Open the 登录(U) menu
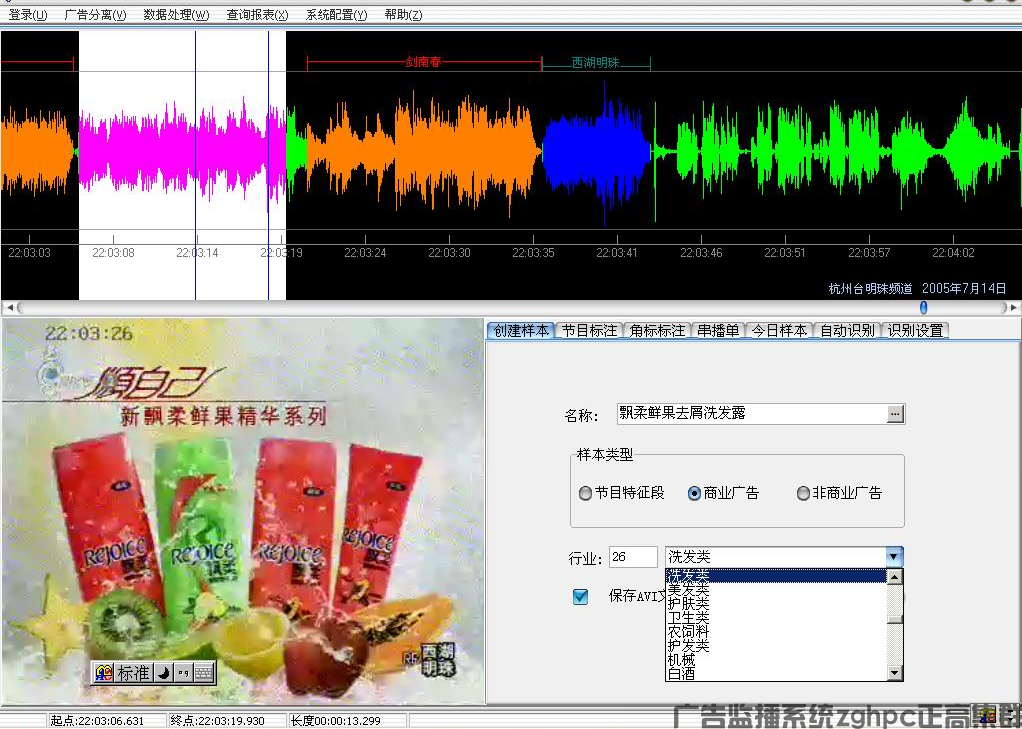 pyautogui.click(x=28, y=14)
